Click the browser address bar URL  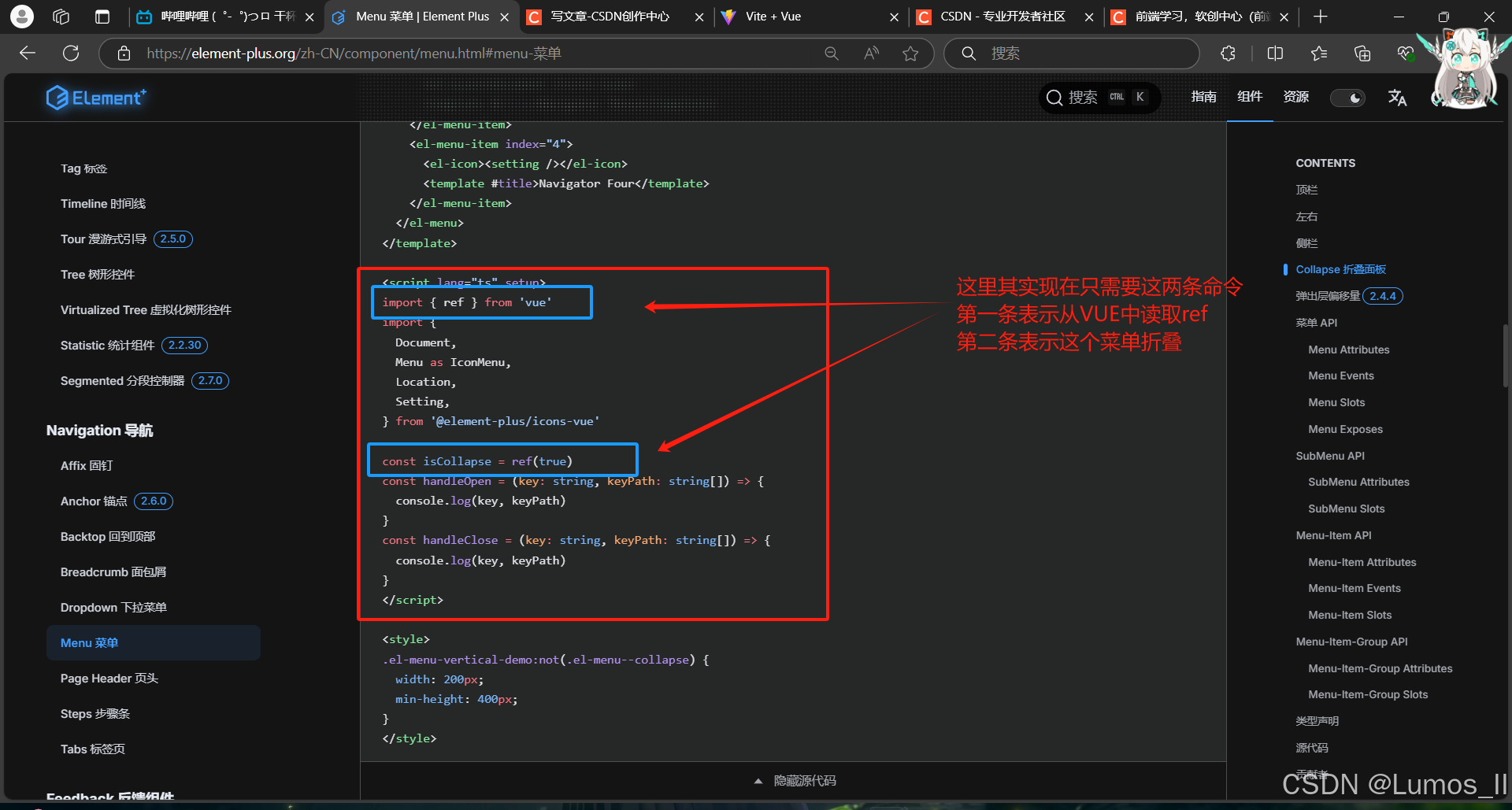click(x=354, y=54)
